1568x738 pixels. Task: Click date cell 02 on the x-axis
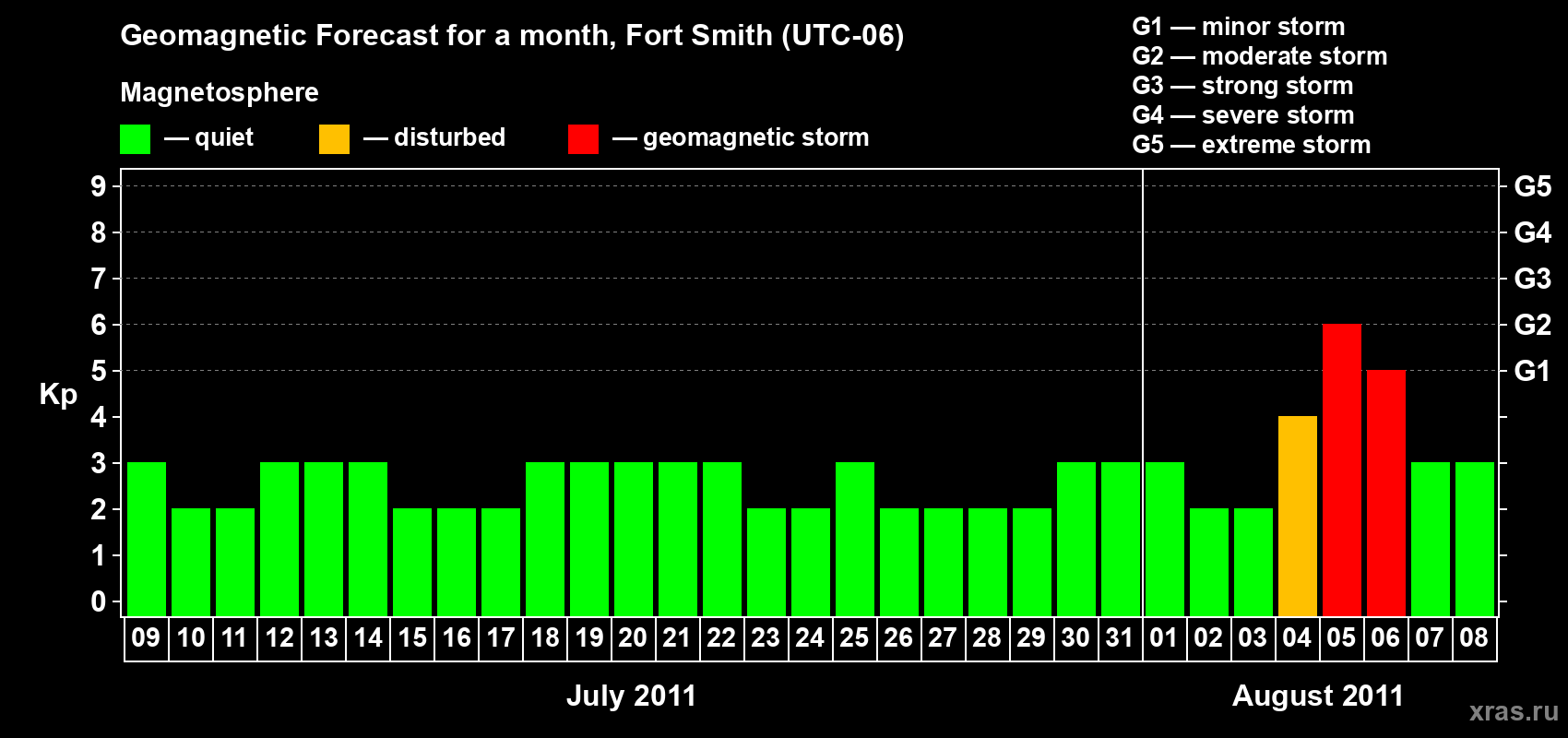1208,638
